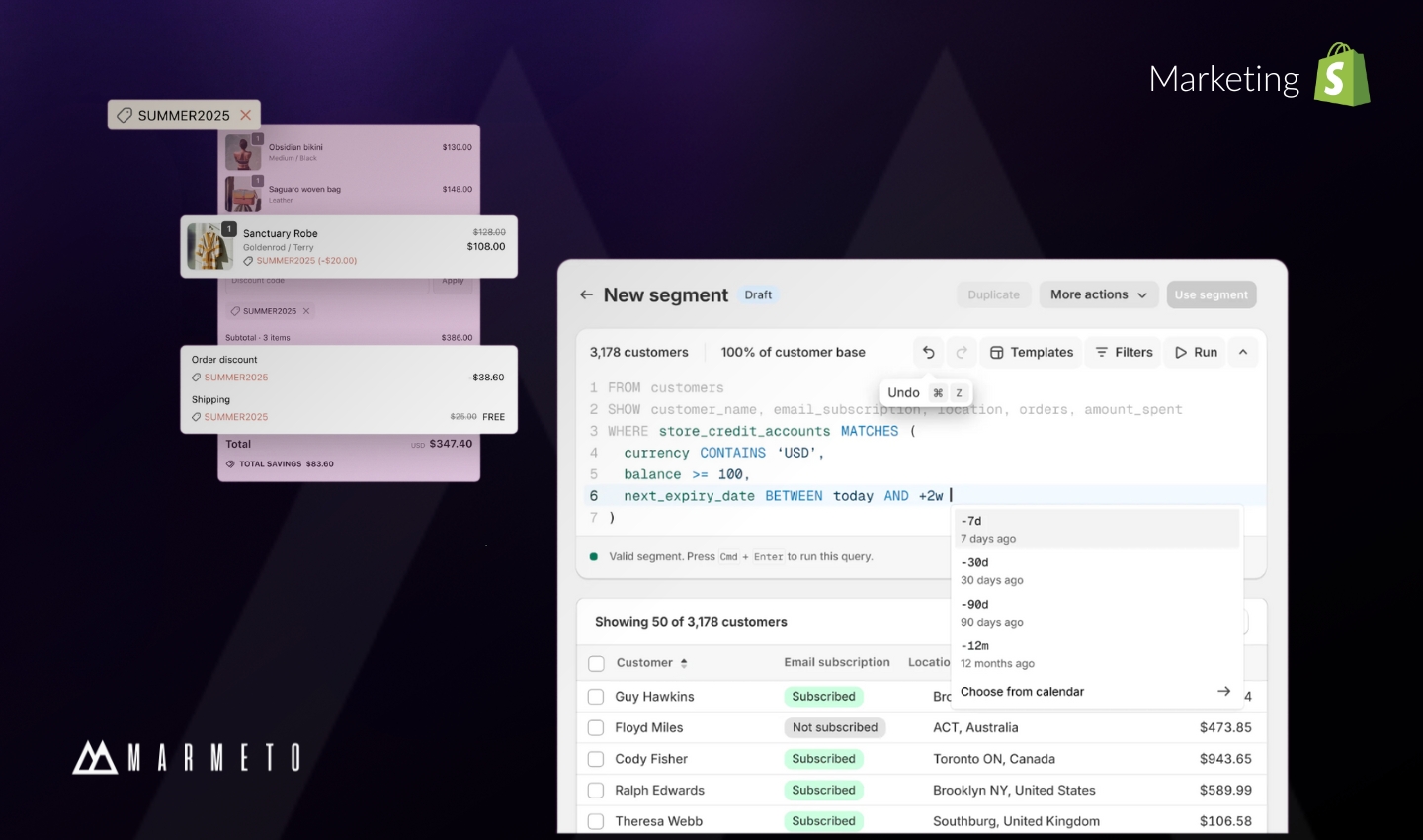Image resolution: width=1423 pixels, height=840 pixels.
Task: Click Theresa Webb customer name
Action: tap(658, 821)
